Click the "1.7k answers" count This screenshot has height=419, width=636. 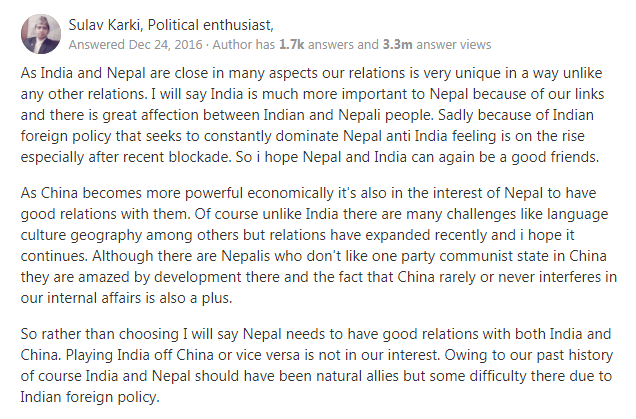point(312,44)
